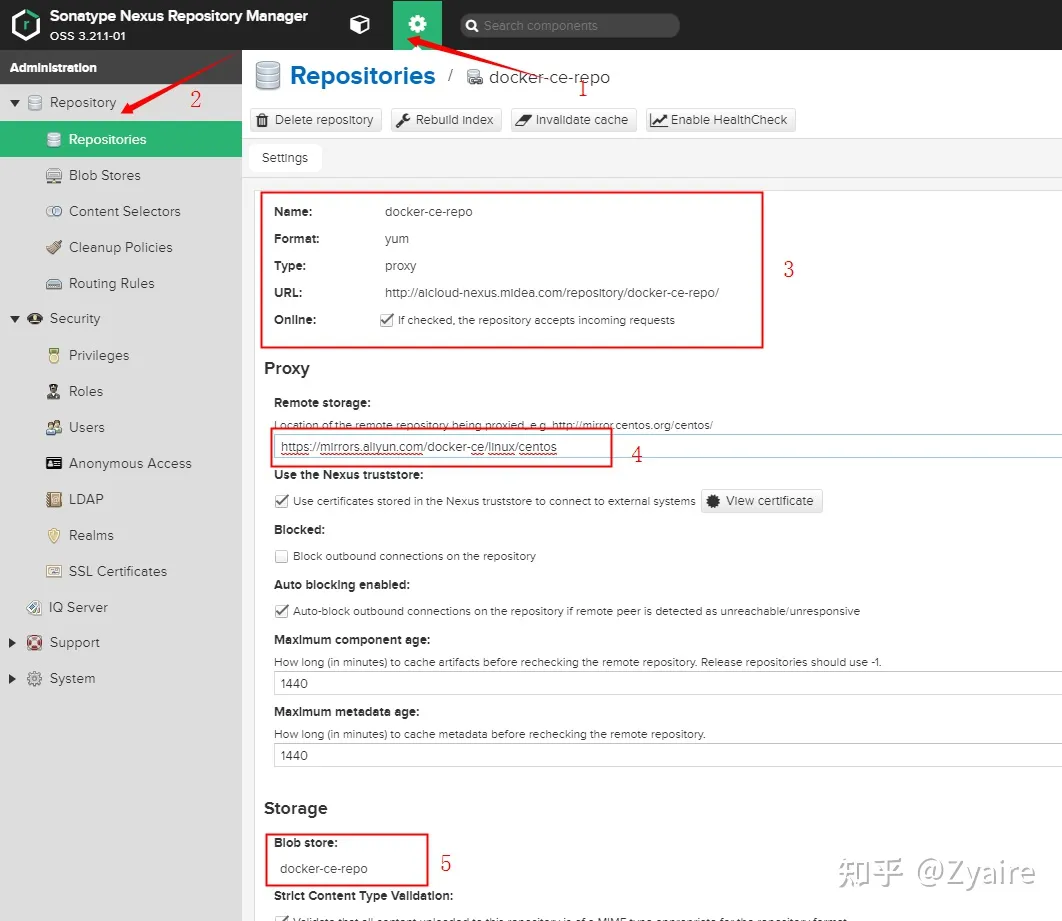Click the Support lifebuoy icon
Viewport: 1062px width, 921px height.
(35, 643)
